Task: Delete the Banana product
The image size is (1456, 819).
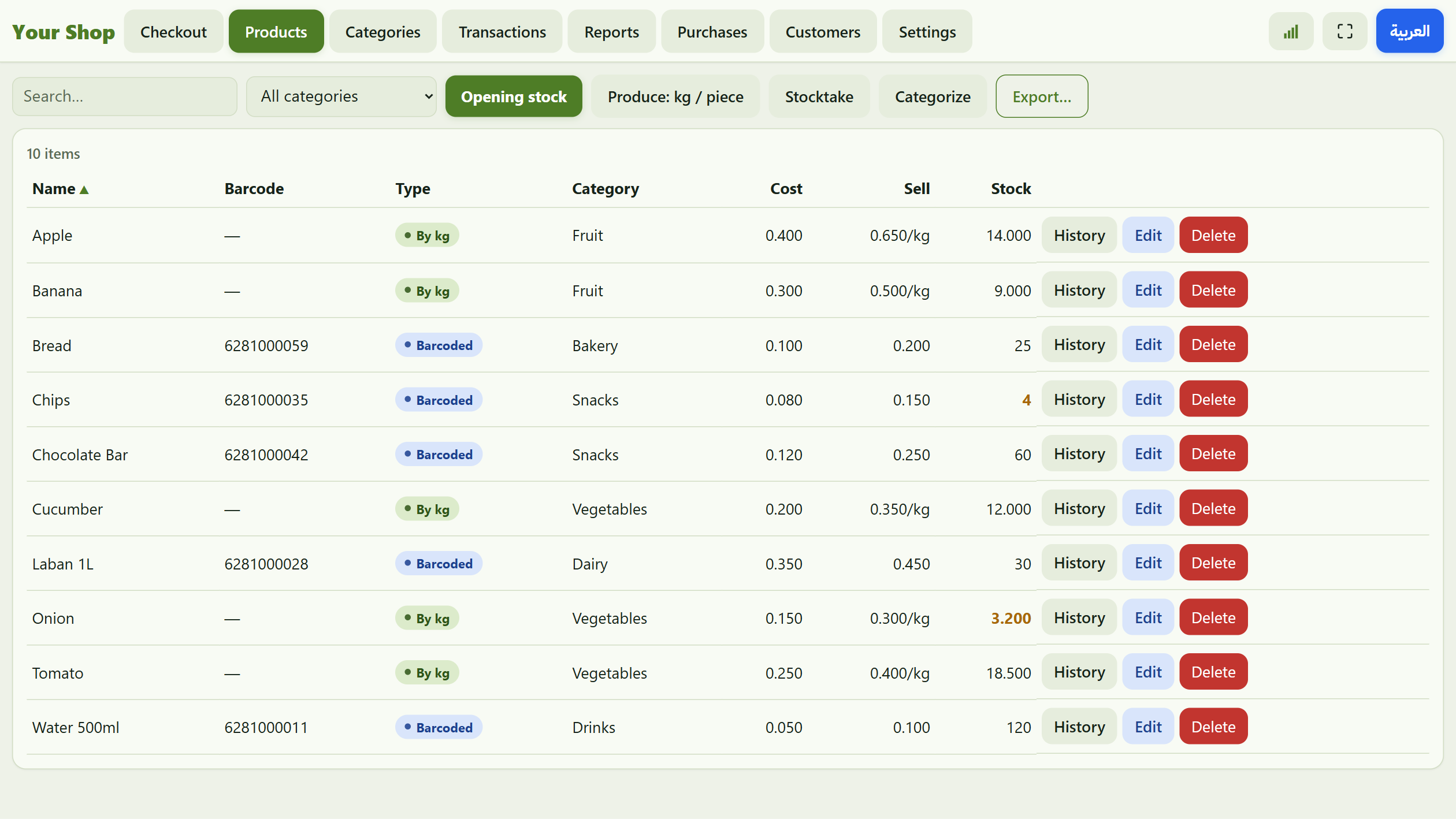Action: click(1213, 290)
